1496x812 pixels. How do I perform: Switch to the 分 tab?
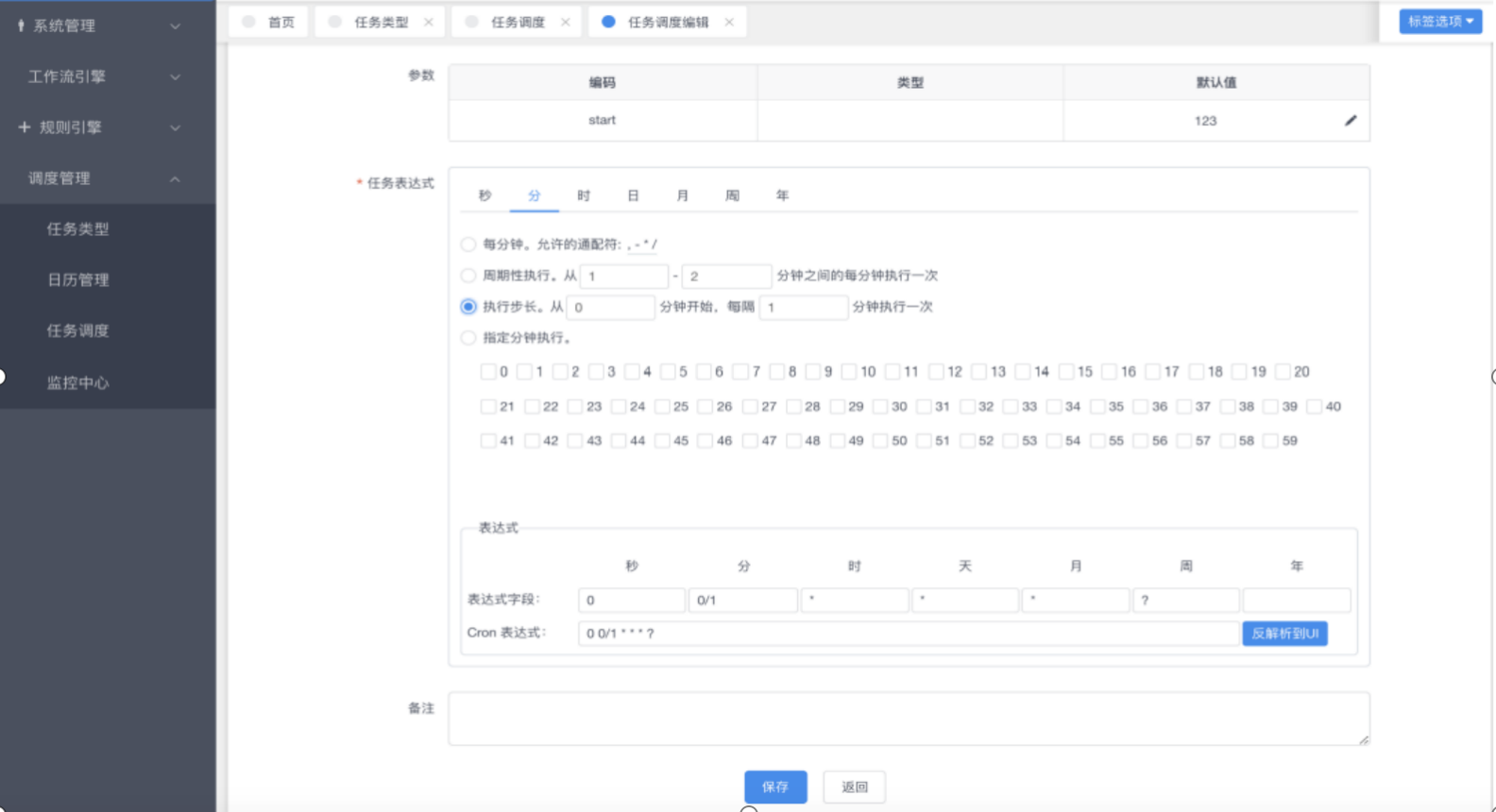[535, 195]
